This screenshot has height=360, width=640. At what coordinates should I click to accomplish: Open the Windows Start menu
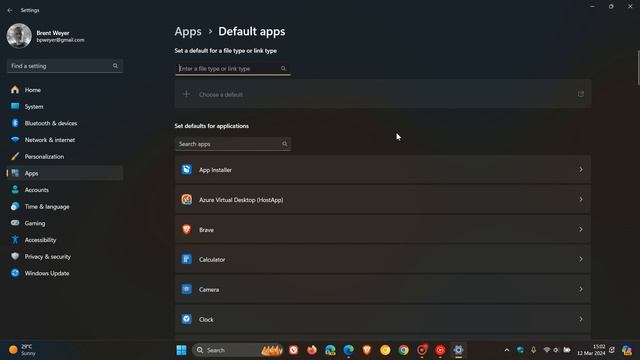pyautogui.click(x=181, y=350)
